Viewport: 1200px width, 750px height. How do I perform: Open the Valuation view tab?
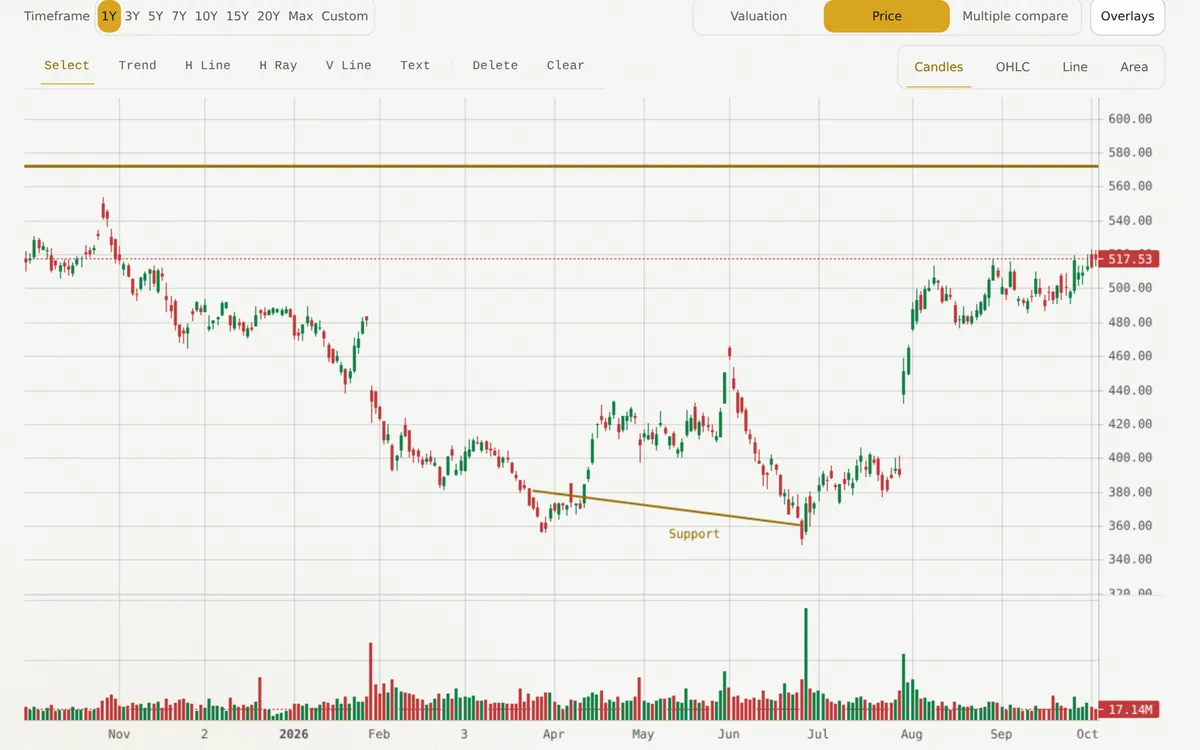pyautogui.click(x=759, y=16)
